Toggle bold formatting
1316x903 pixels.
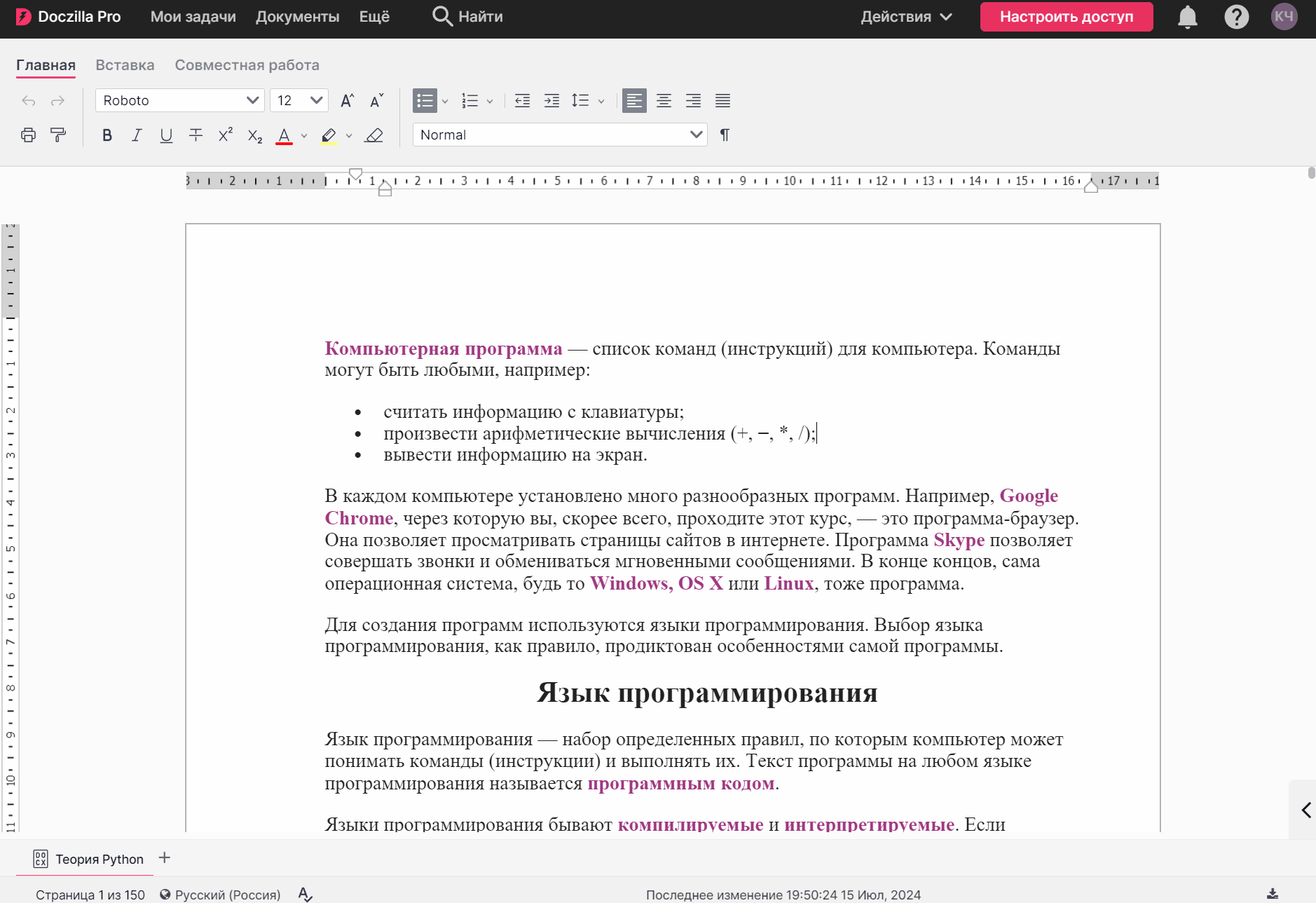pos(107,135)
